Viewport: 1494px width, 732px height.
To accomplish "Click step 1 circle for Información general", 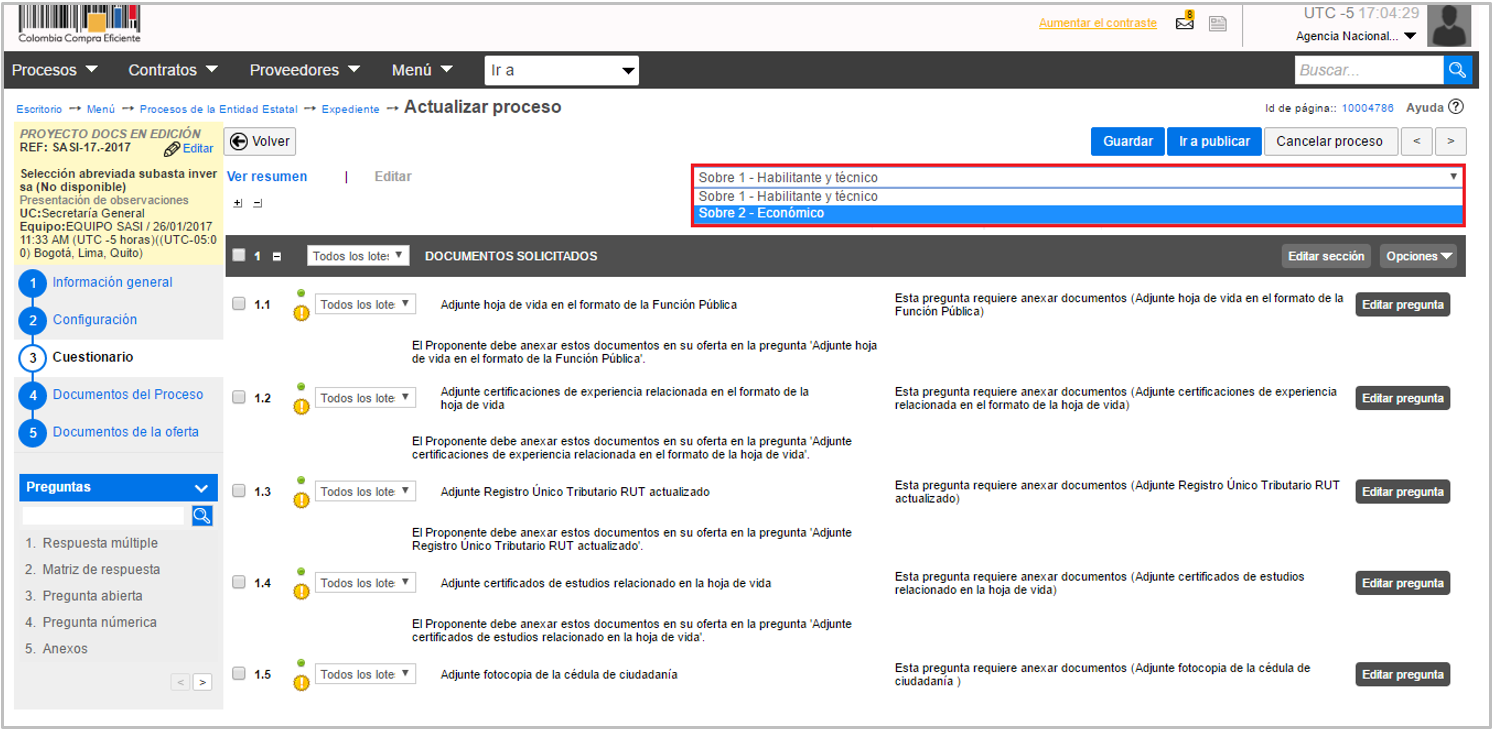I will pos(33,284).
